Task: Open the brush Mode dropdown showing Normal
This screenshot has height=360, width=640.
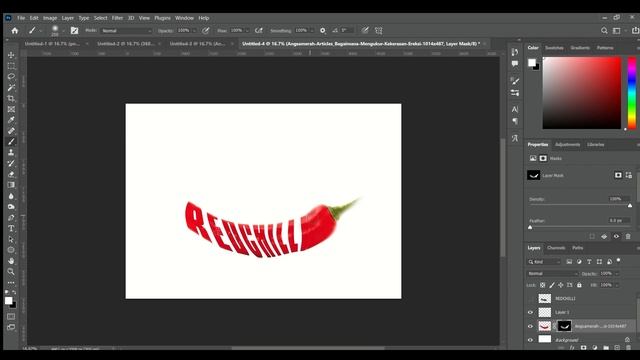Action: click(126, 31)
